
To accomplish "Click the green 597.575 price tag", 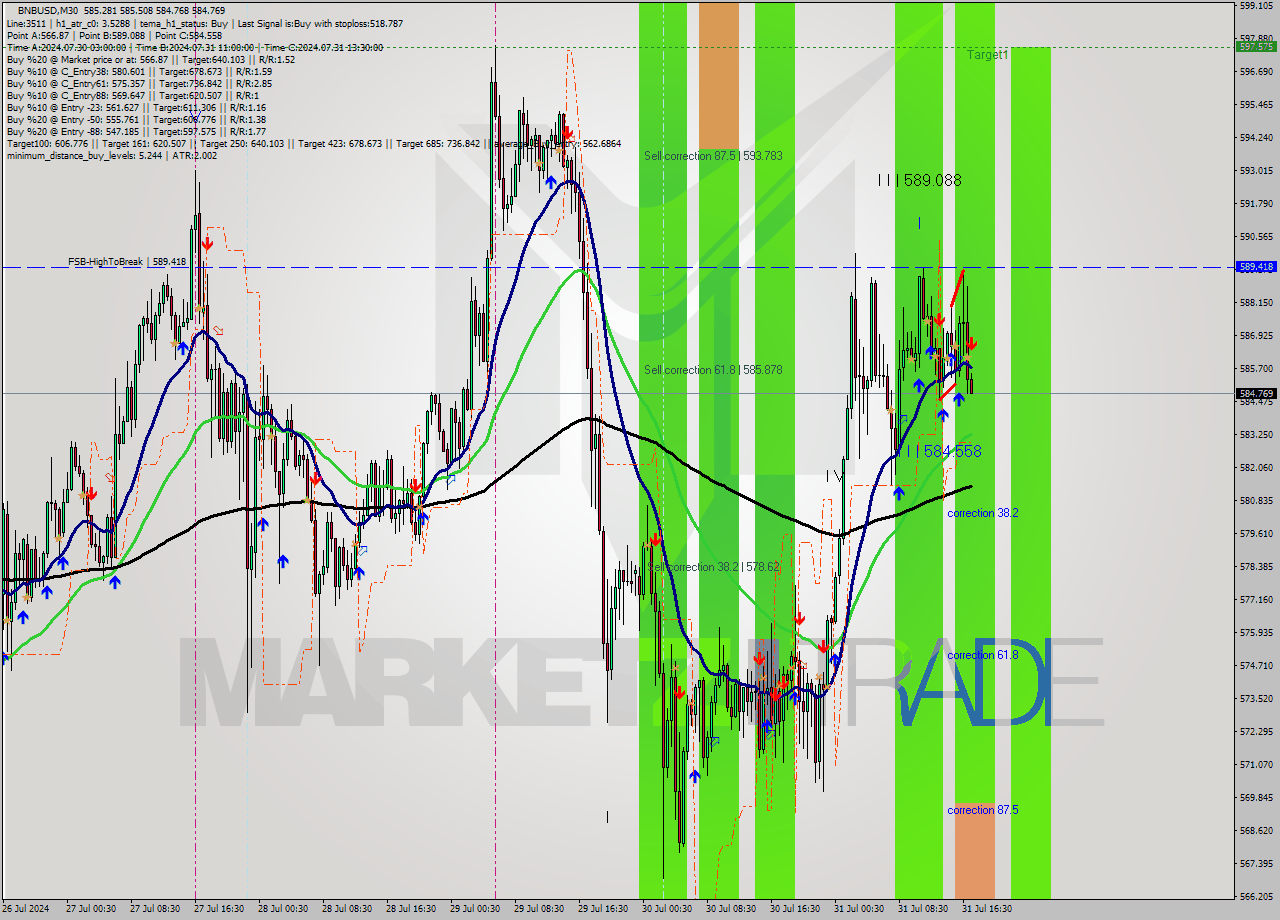I will [1256, 46].
